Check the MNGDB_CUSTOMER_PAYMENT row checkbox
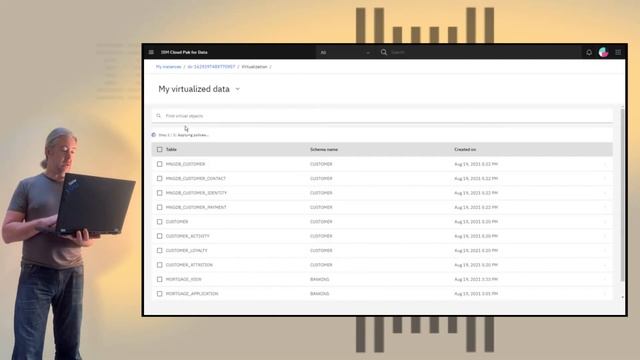 pyautogui.click(x=160, y=207)
